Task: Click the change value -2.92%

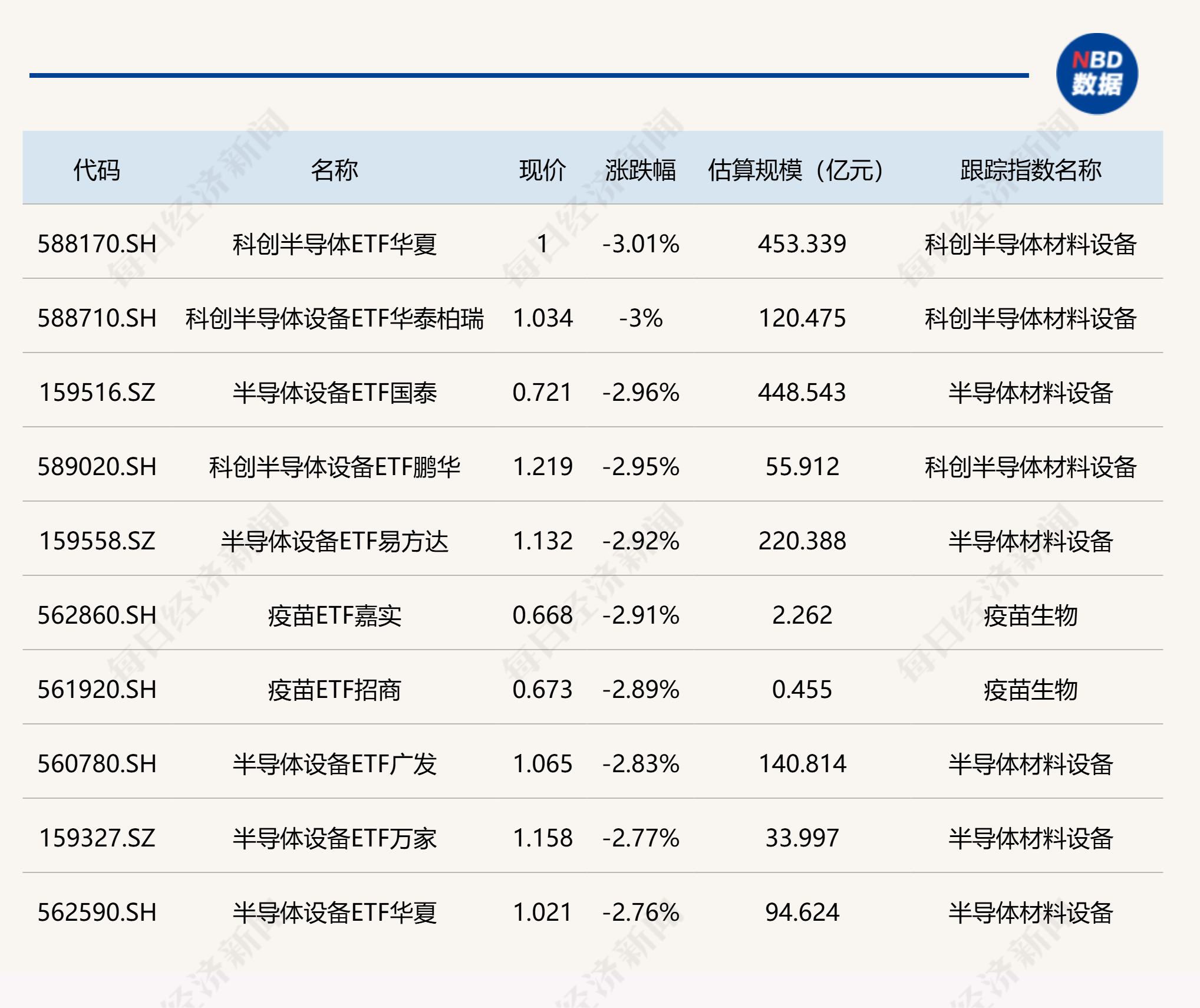Action: (x=641, y=541)
